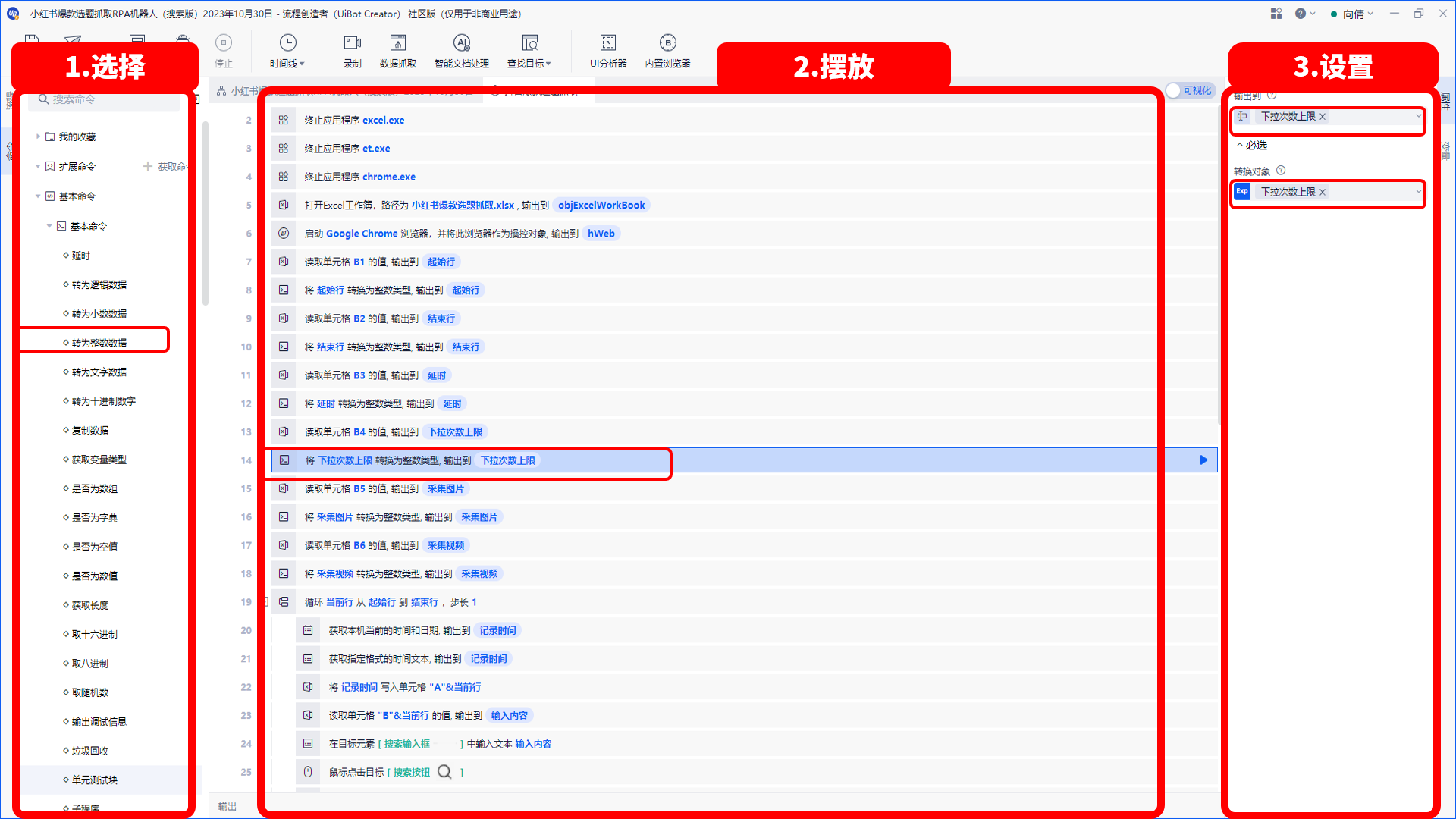This screenshot has width=1456, height=819.
Task: Run line 14 with the play arrow
Action: tap(1203, 460)
